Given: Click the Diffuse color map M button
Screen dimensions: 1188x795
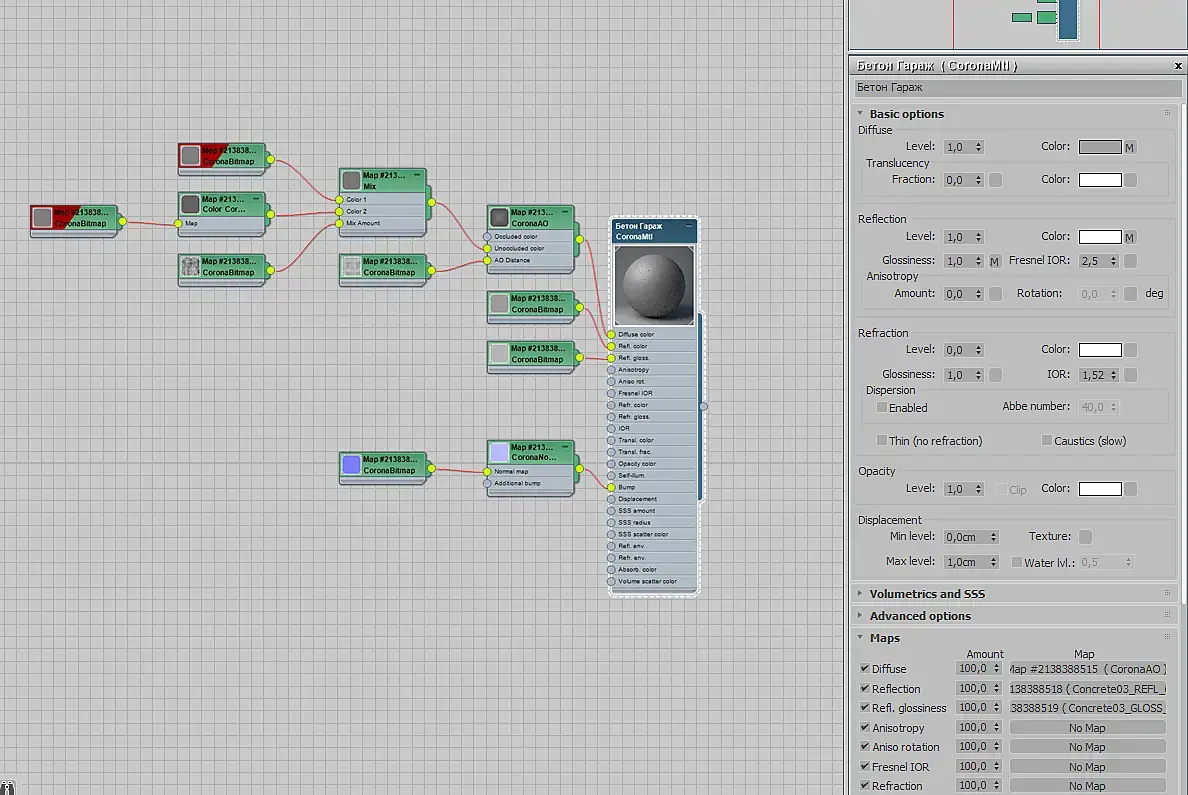Looking at the screenshot, I should pyautogui.click(x=1130, y=147).
